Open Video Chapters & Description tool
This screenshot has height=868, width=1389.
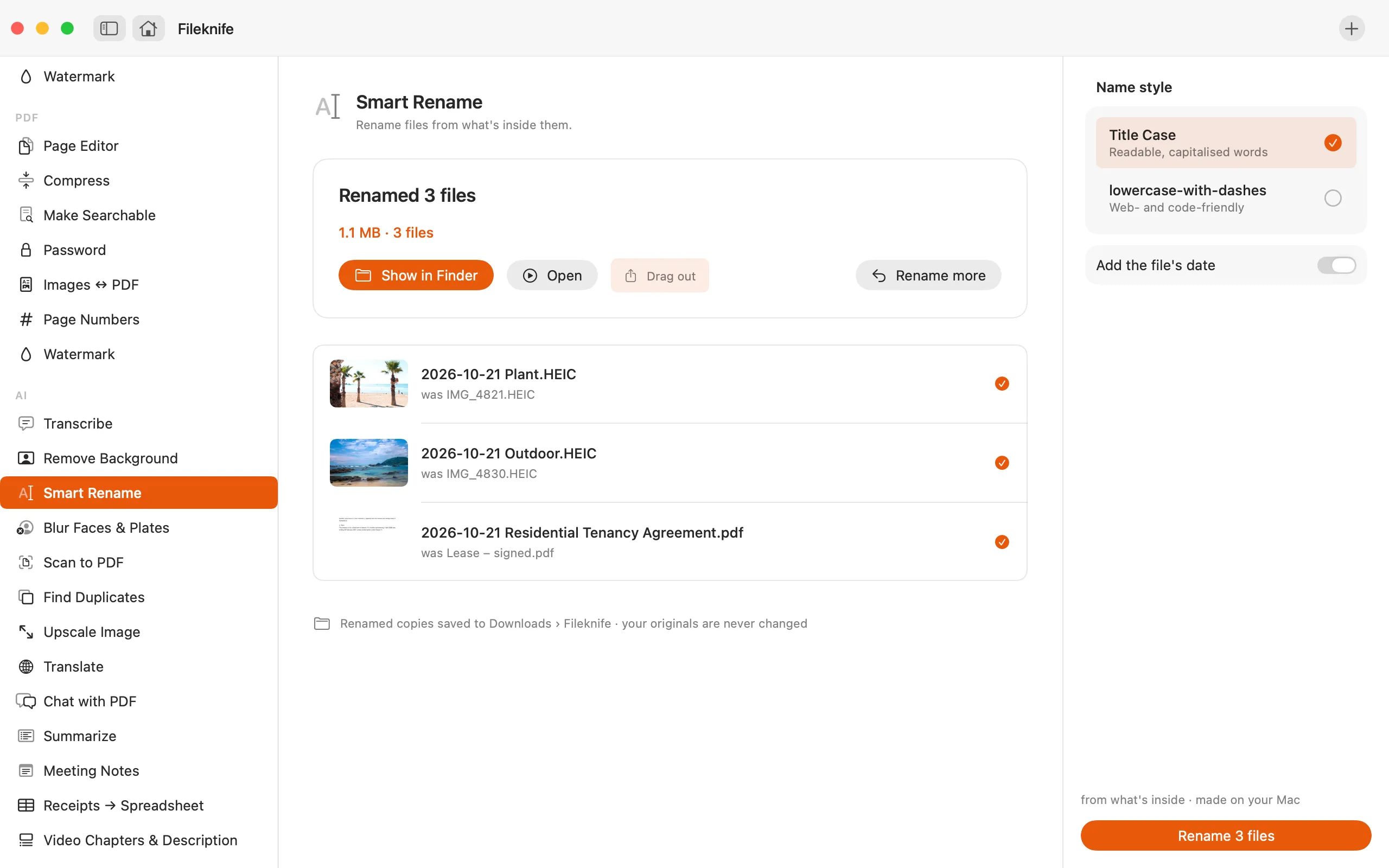[x=139, y=840]
